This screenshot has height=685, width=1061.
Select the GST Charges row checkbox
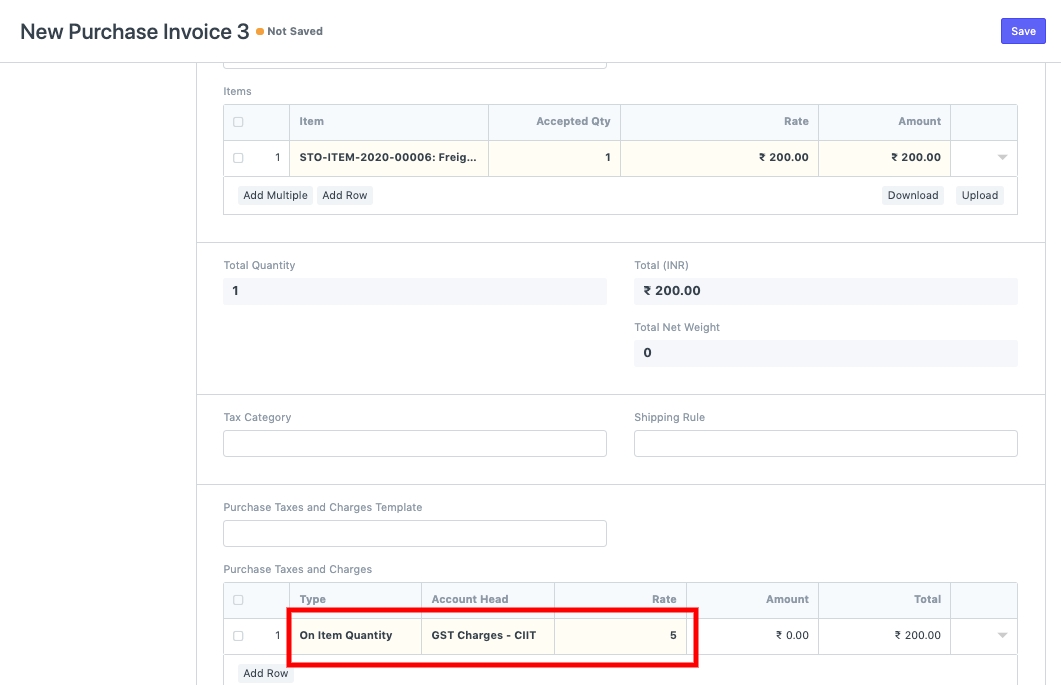point(238,636)
